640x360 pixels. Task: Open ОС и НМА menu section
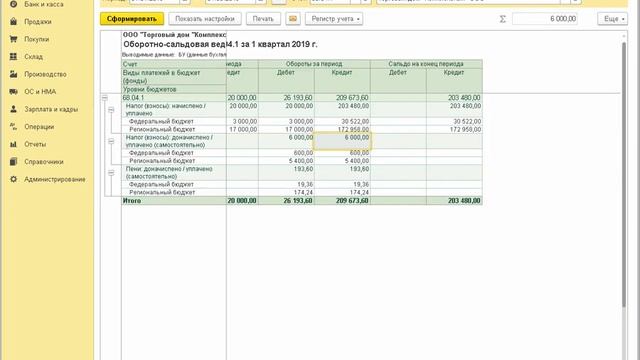tap(40, 92)
